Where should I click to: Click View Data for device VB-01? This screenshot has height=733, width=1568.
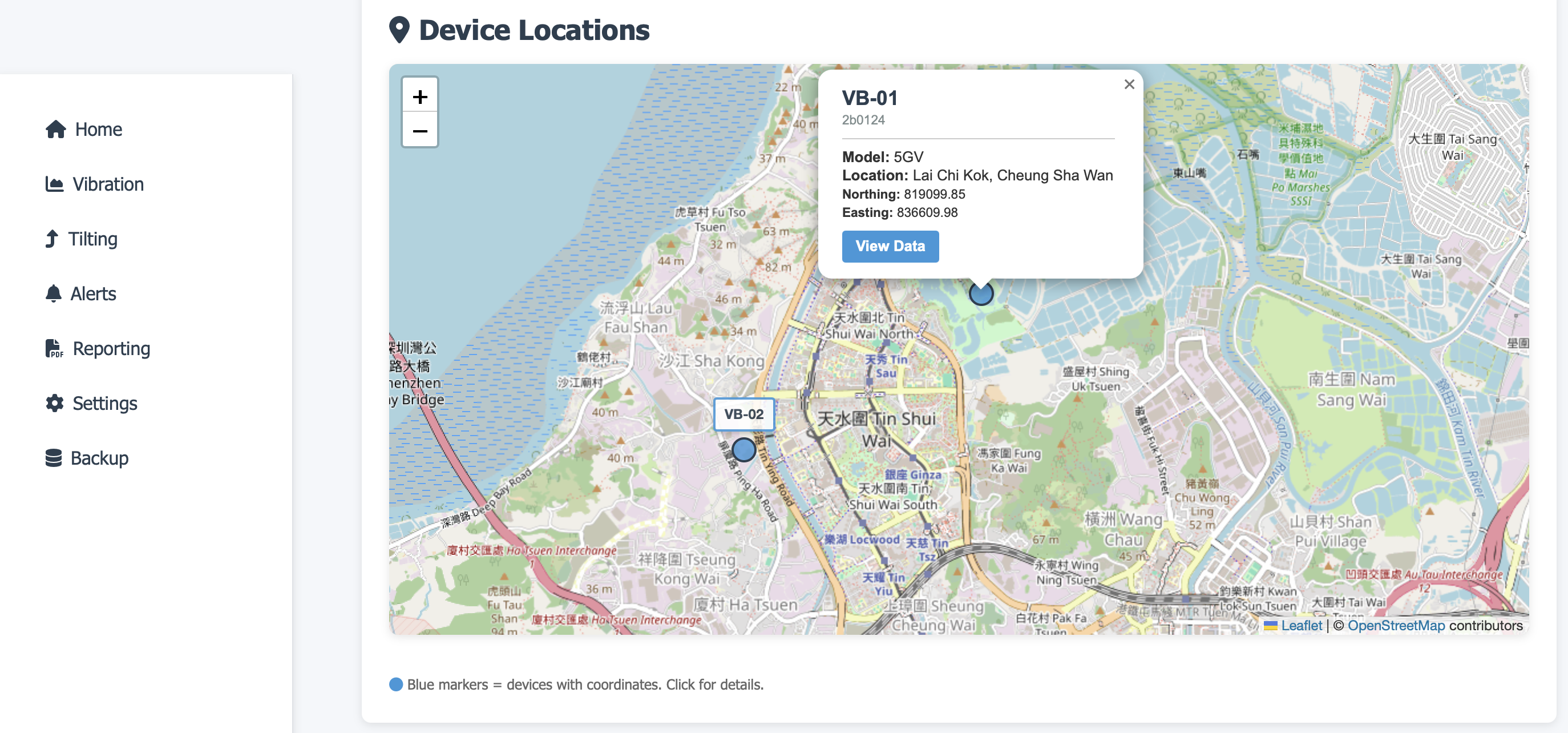click(x=890, y=246)
